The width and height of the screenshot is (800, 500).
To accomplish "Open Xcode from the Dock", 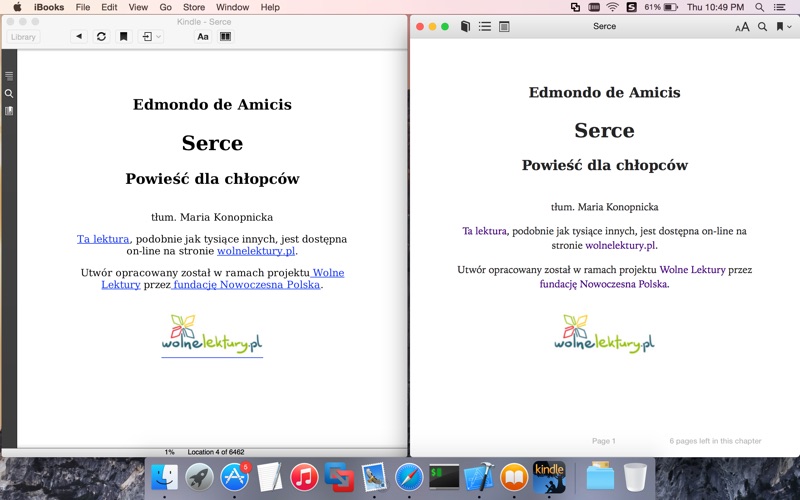I will pos(479,478).
